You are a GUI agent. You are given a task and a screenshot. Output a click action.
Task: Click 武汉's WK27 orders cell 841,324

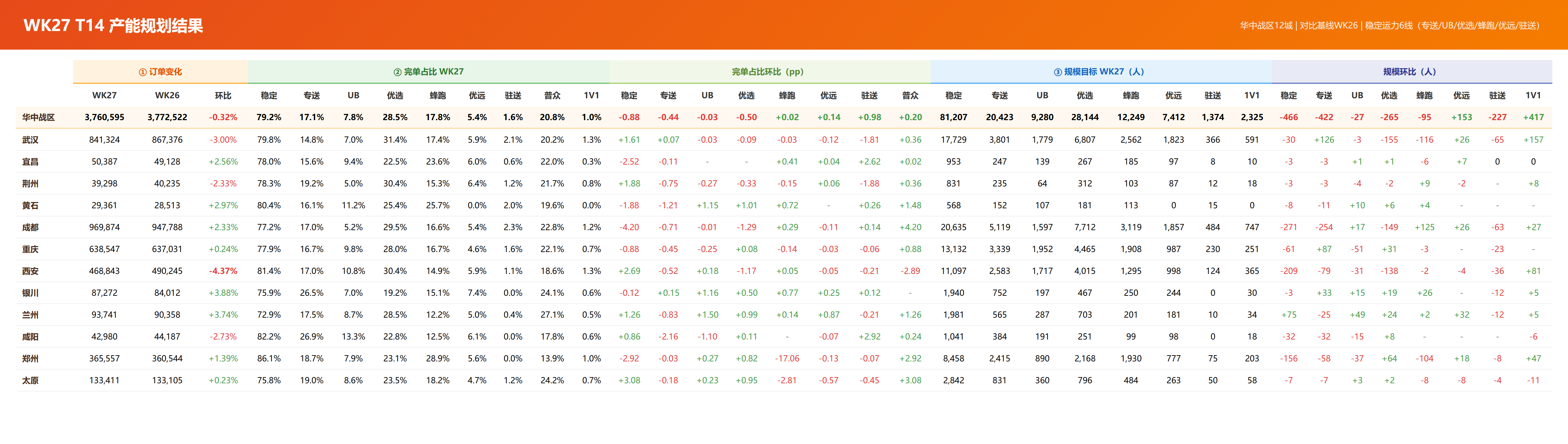[x=105, y=140]
